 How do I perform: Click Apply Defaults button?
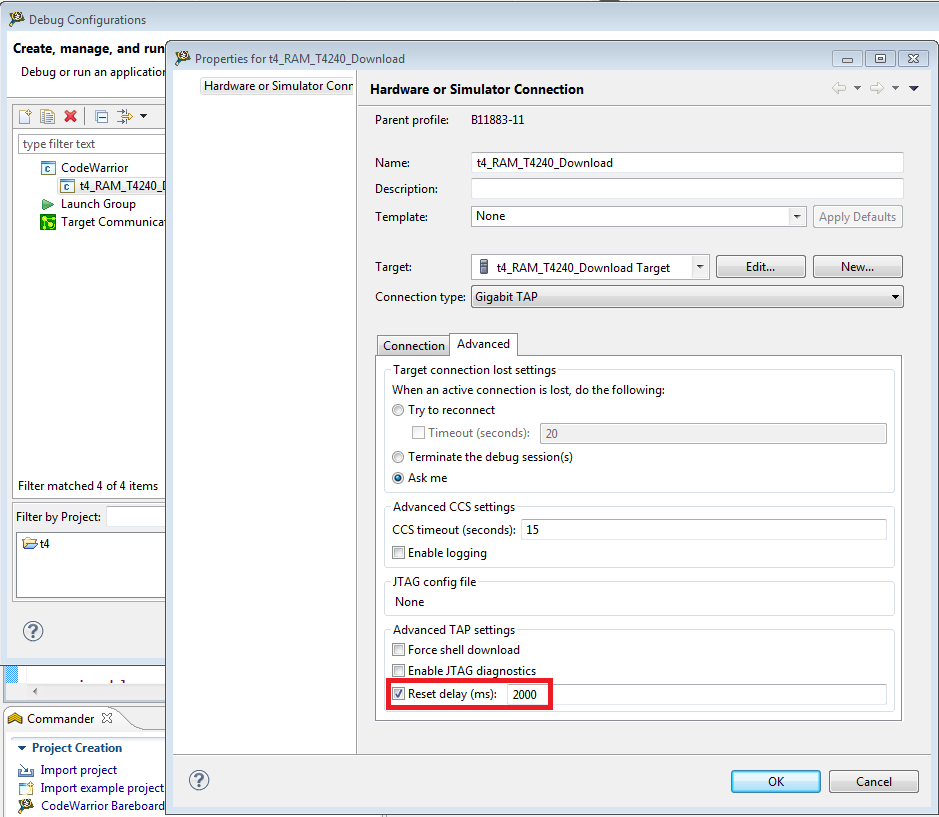coord(857,217)
